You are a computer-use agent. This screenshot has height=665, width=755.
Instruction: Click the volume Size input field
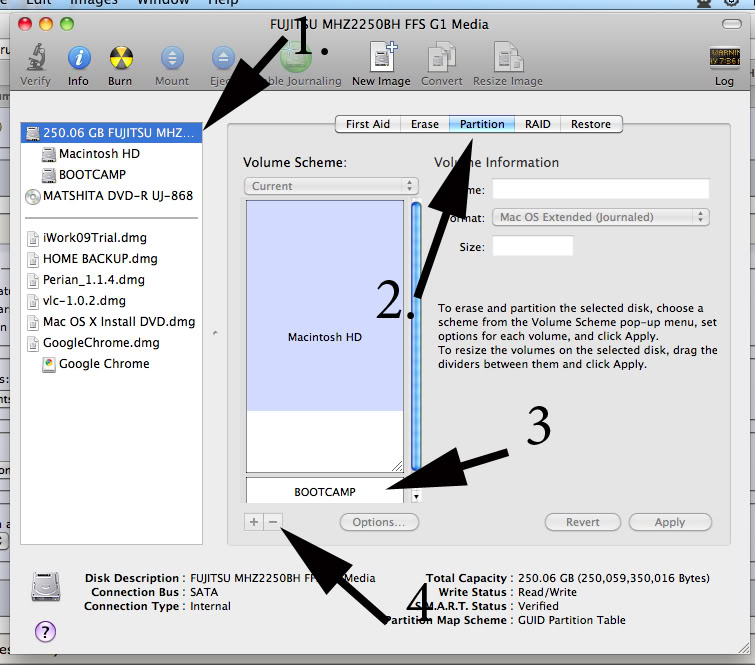(x=533, y=246)
